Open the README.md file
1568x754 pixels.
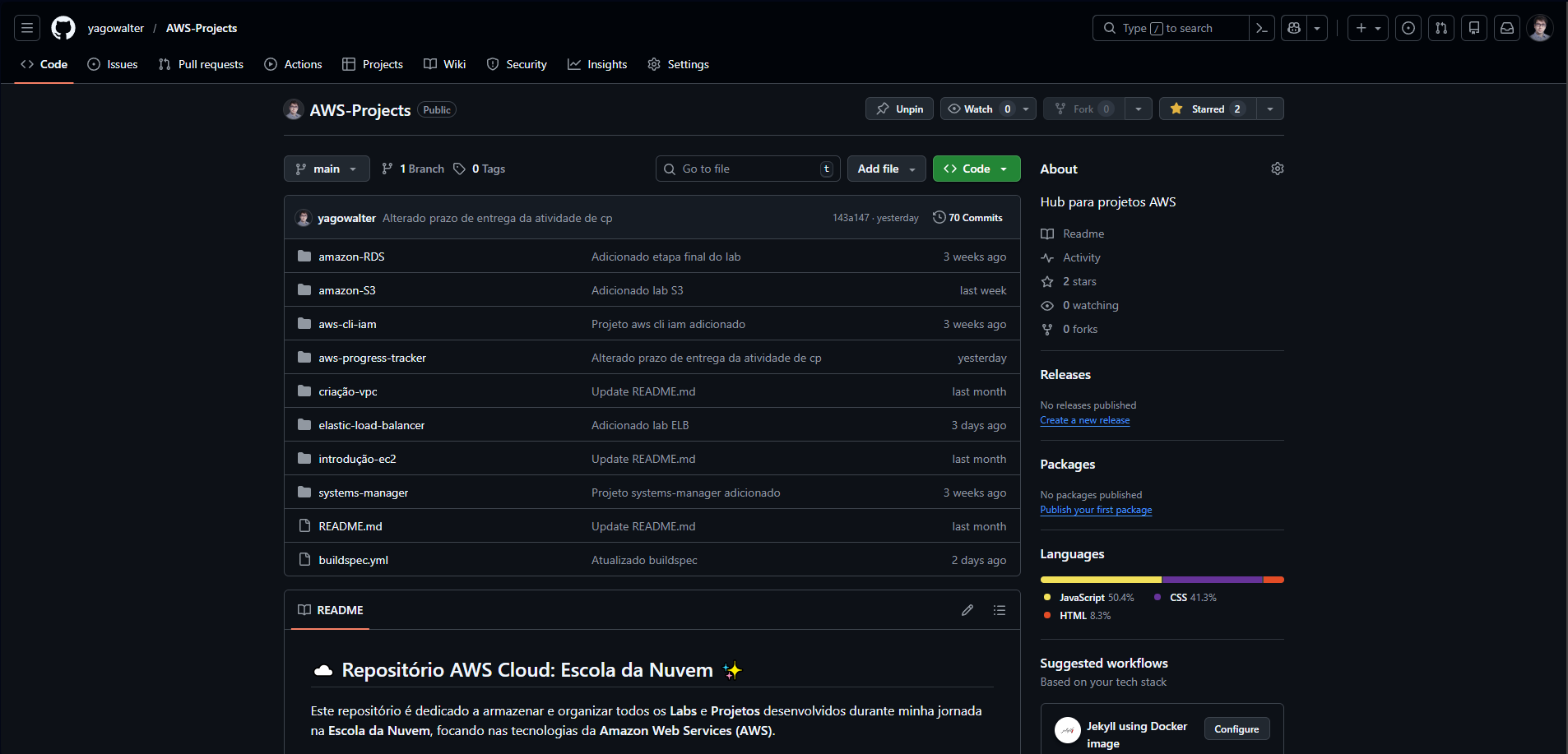tap(350, 526)
